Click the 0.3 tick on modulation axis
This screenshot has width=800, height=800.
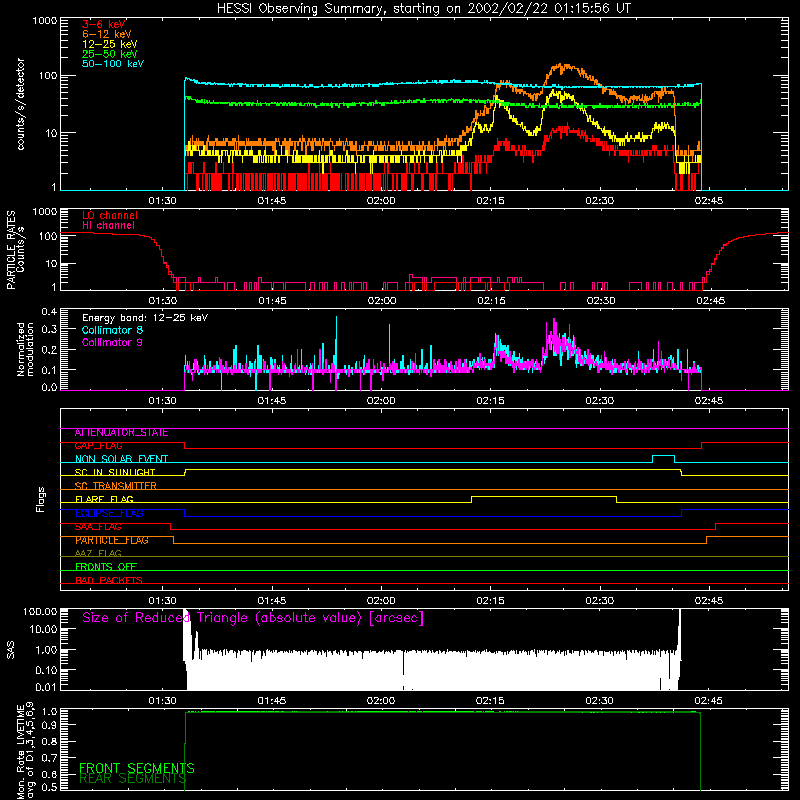(49, 329)
